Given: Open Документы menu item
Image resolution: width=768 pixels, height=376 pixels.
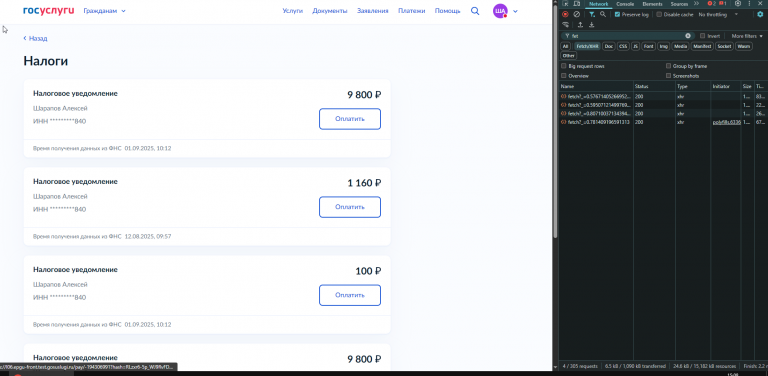Looking at the screenshot, I should tap(330, 11).
